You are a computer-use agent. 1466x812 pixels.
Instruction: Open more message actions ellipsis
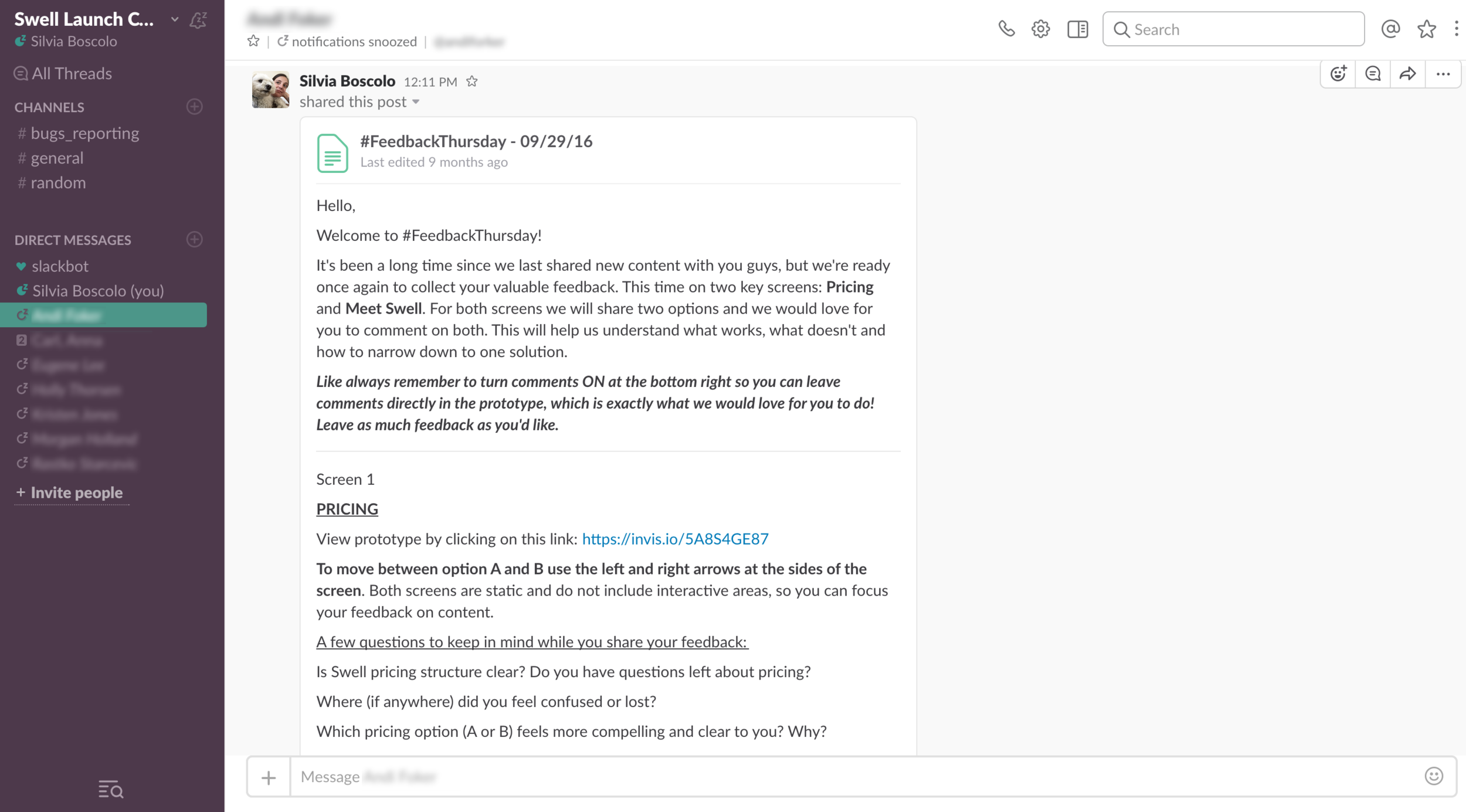click(1443, 74)
